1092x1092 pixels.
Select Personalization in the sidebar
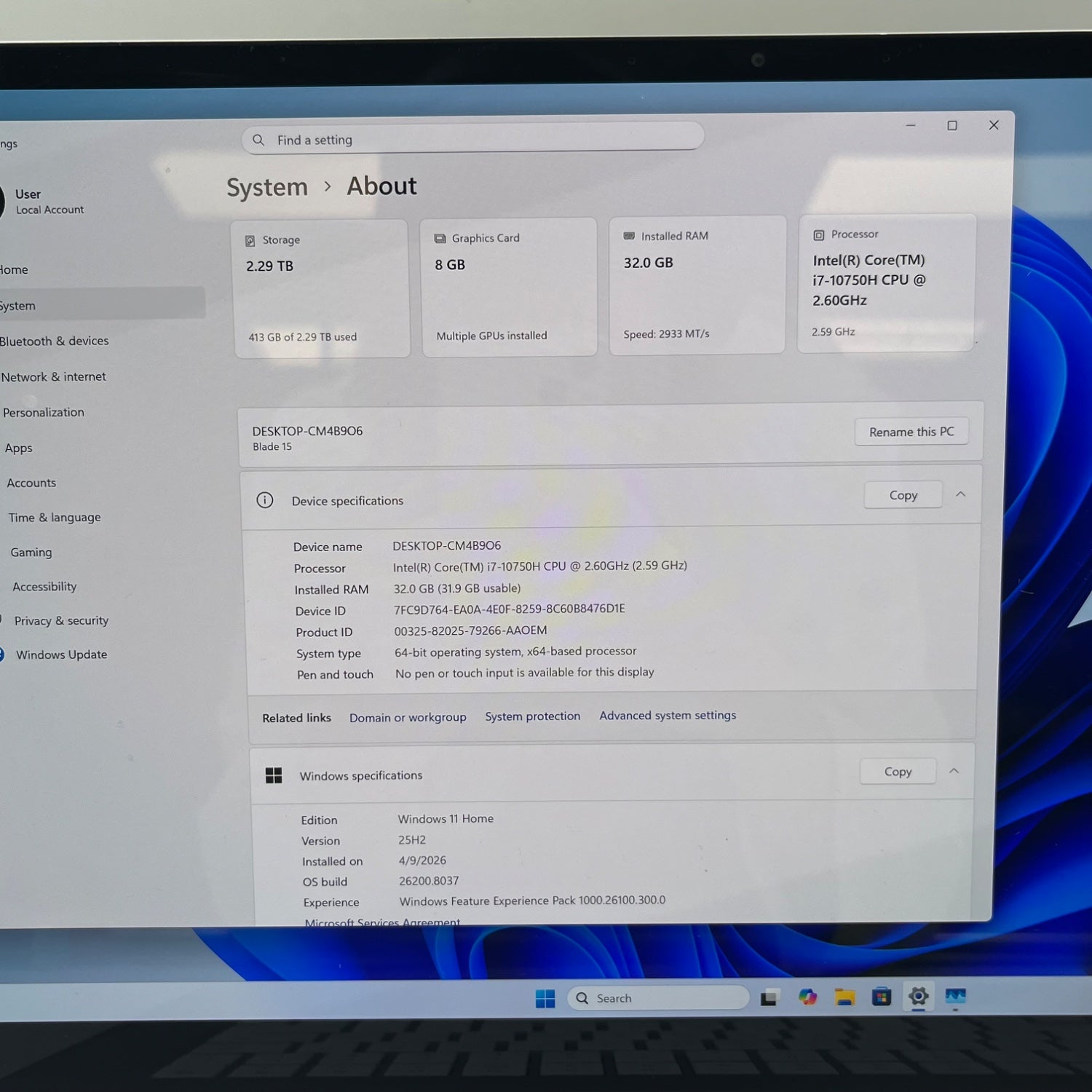(44, 413)
